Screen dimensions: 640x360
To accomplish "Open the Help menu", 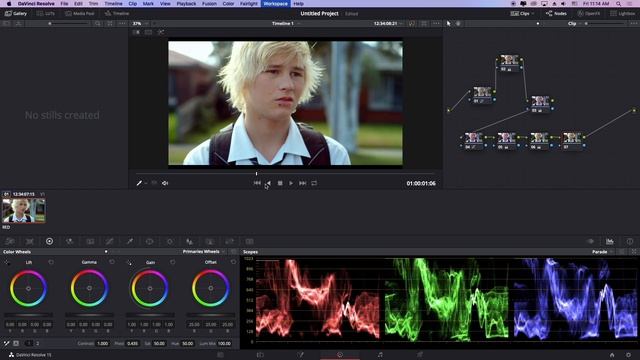I will point(298,4).
